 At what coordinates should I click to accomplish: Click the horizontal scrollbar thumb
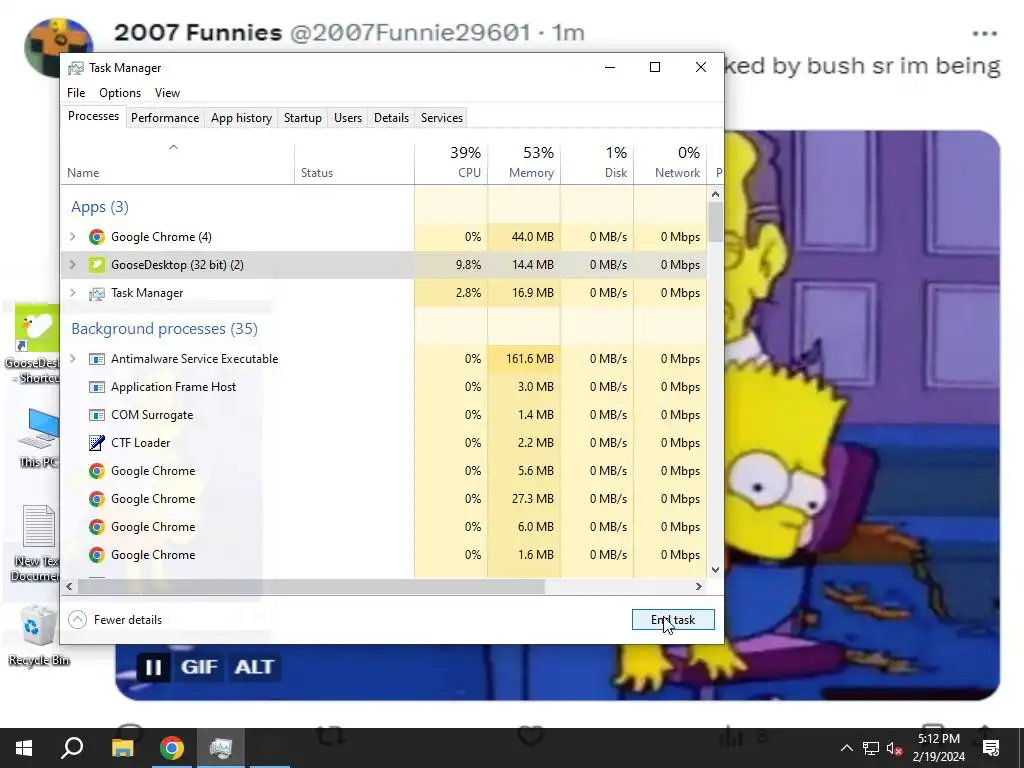(311, 586)
